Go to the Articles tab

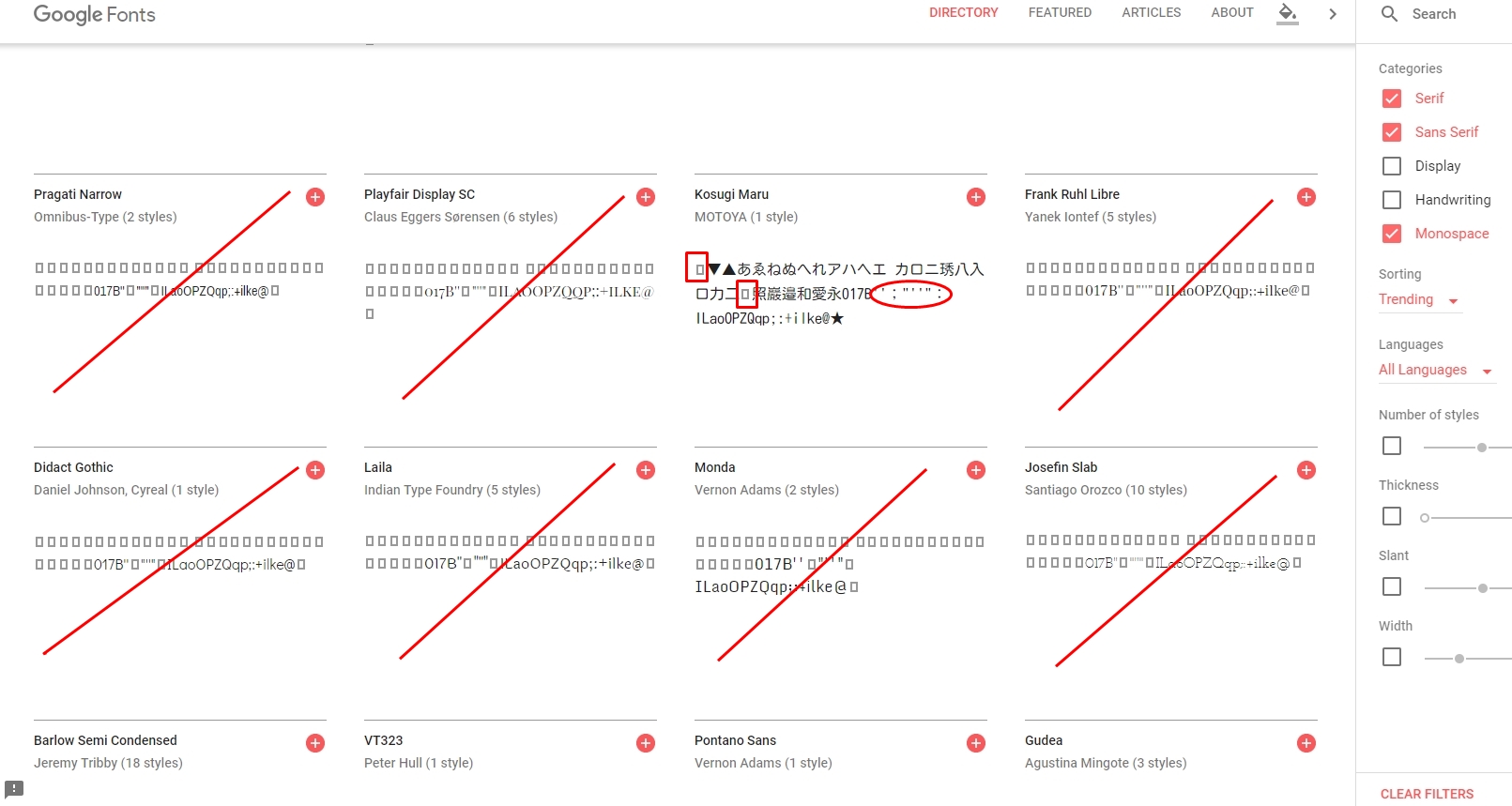(1152, 12)
